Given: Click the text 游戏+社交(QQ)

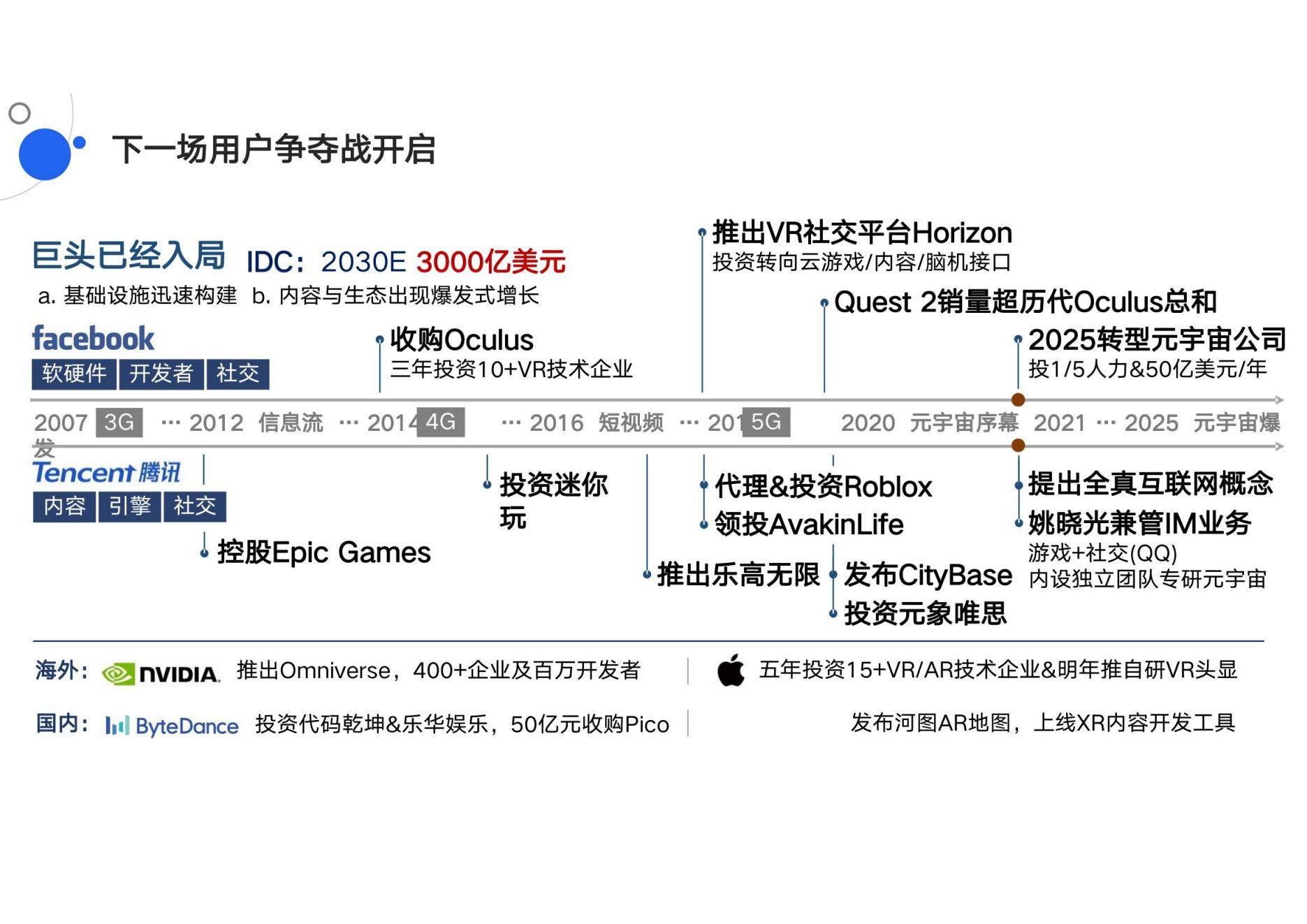Looking at the screenshot, I should 1103,553.
